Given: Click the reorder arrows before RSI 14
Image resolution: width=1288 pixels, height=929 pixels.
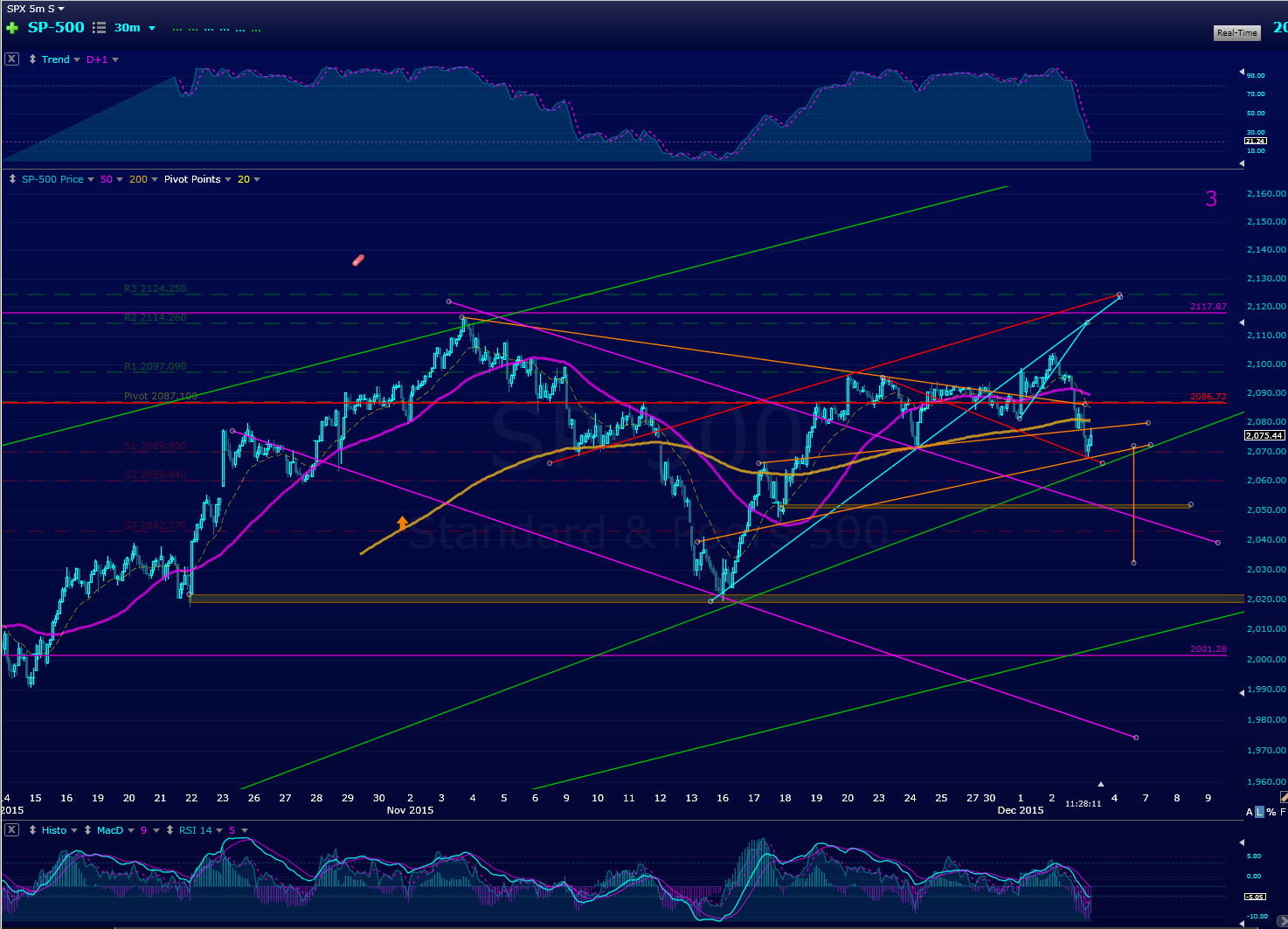Looking at the screenshot, I should point(170,830).
